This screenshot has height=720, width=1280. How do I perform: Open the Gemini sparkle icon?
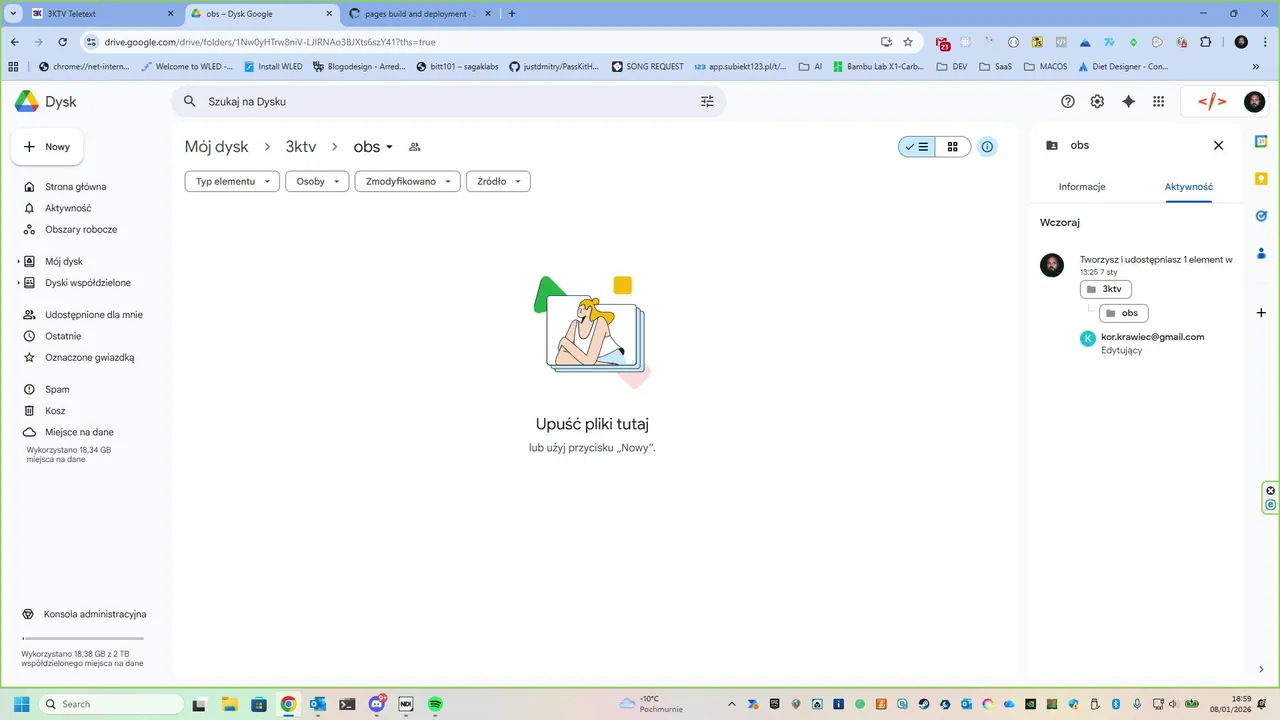click(x=1129, y=101)
